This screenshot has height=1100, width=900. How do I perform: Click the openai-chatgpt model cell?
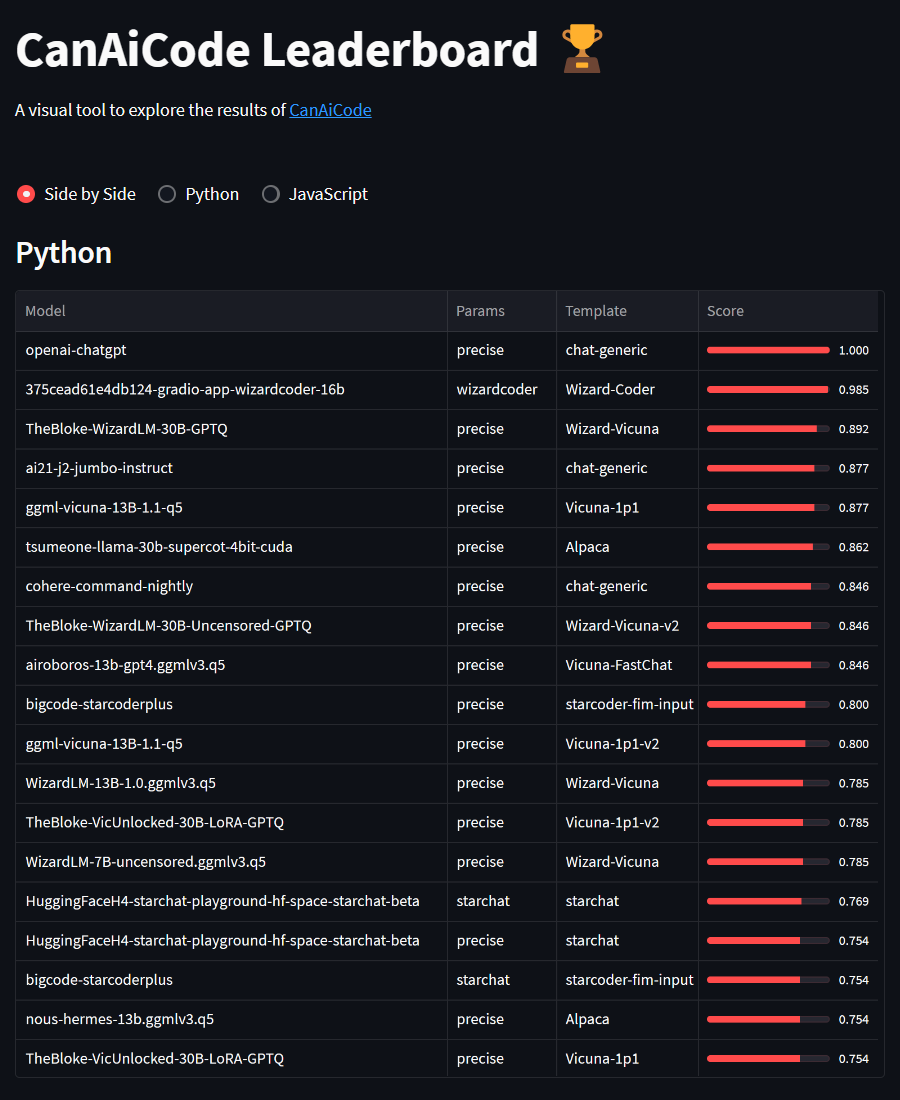pos(231,350)
